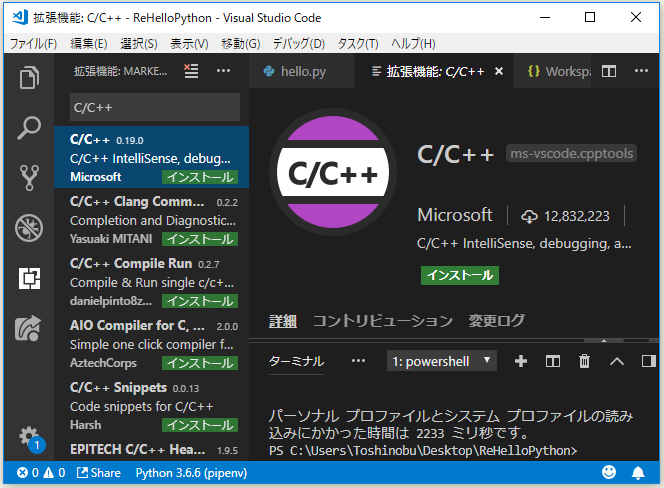Install C/C++ from the details page

pos(460,275)
